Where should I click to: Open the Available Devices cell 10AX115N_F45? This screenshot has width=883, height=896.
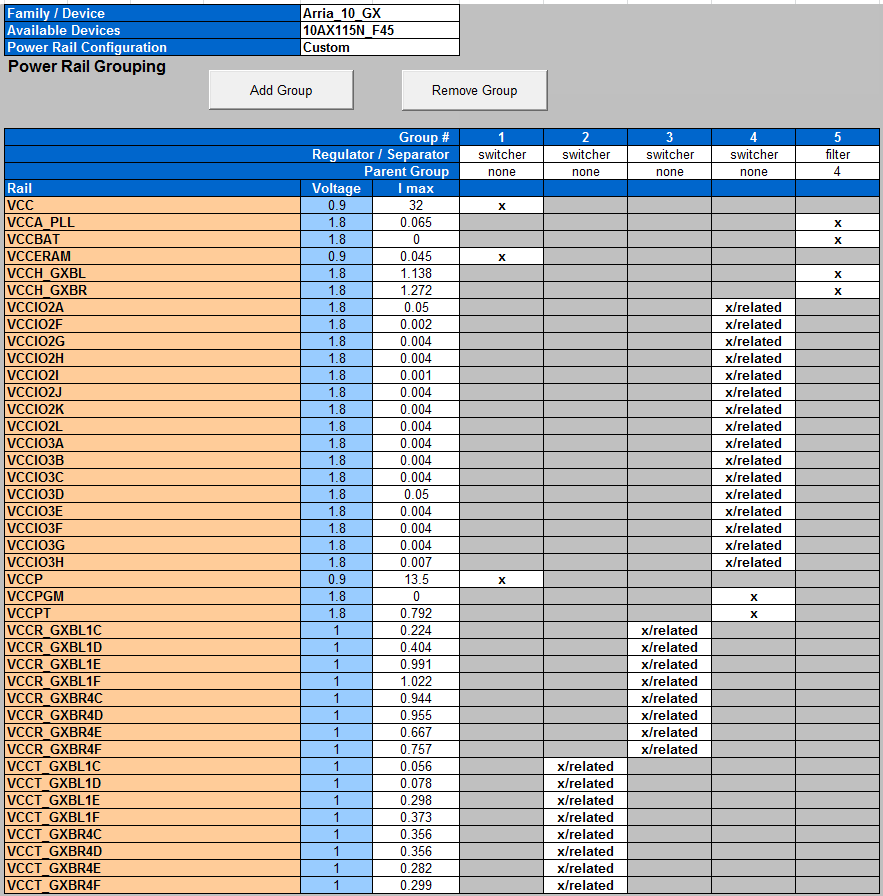point(379,30)
